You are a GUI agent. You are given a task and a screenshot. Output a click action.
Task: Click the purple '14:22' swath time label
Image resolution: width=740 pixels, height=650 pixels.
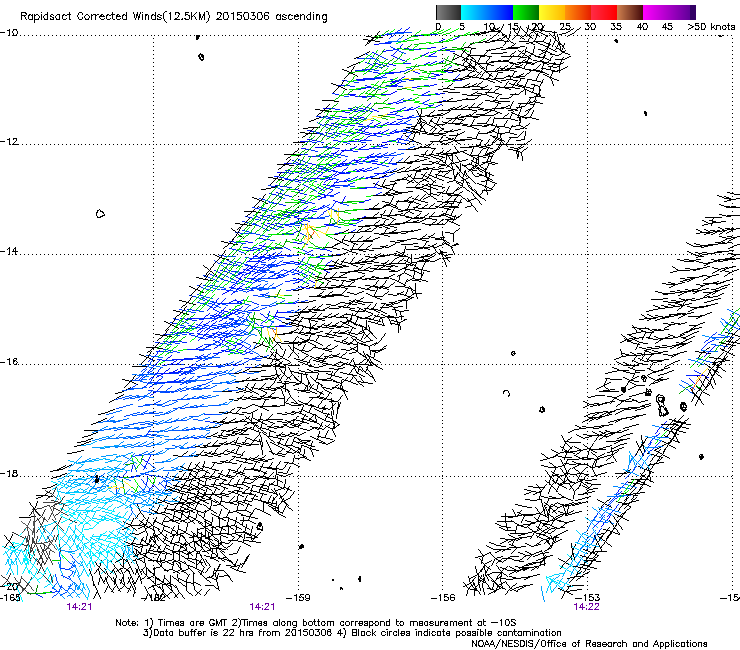(586, 607)
